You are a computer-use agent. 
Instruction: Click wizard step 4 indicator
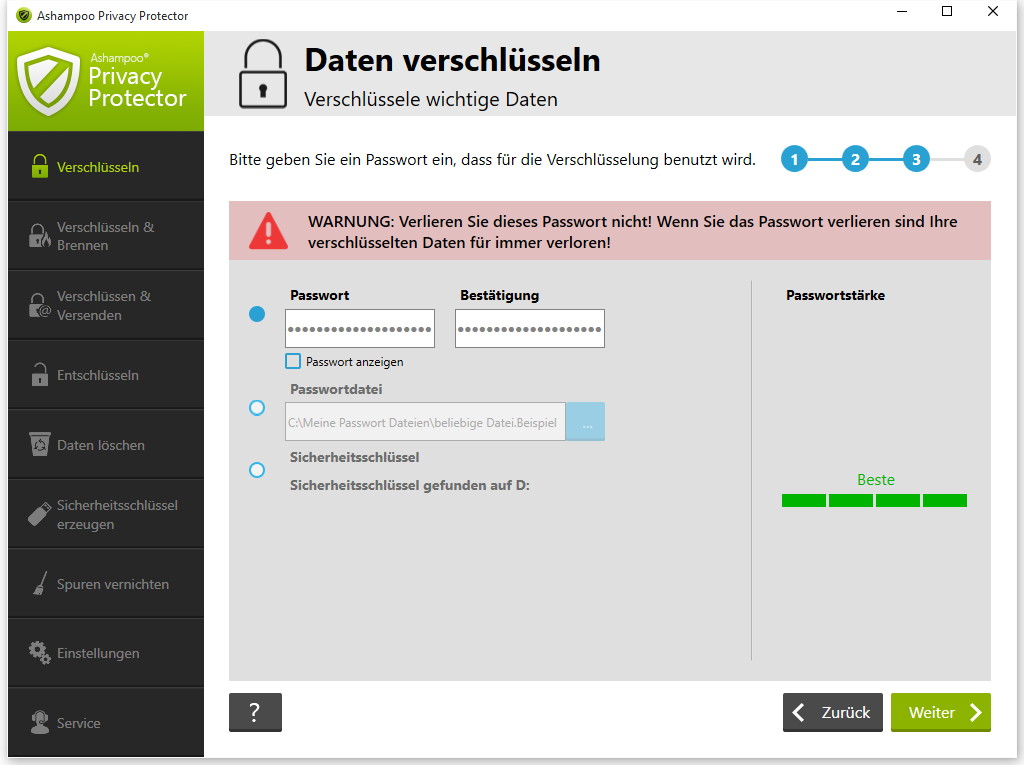[x=977, y=159]
